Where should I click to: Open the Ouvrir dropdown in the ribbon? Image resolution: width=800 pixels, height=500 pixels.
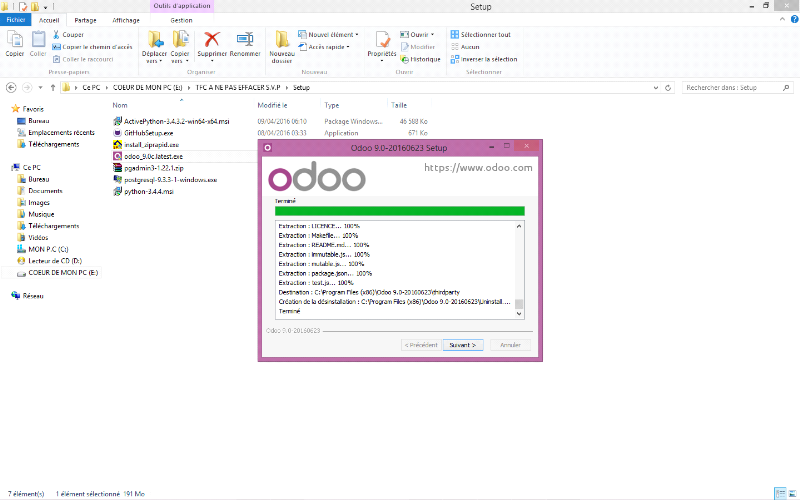[x=417, y=35]
